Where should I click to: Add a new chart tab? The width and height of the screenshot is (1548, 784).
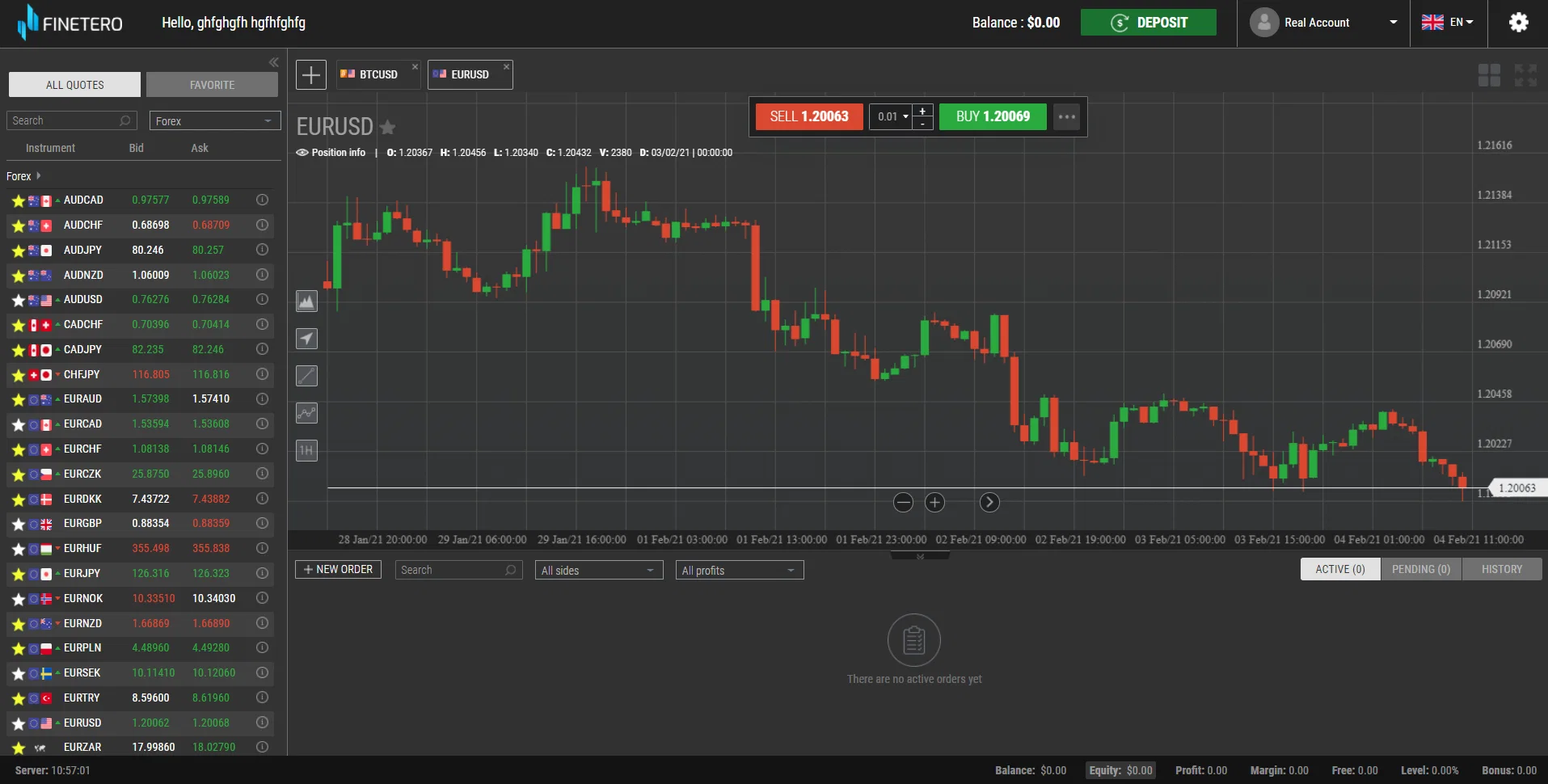pyautogui.click(x=311, y=75)
